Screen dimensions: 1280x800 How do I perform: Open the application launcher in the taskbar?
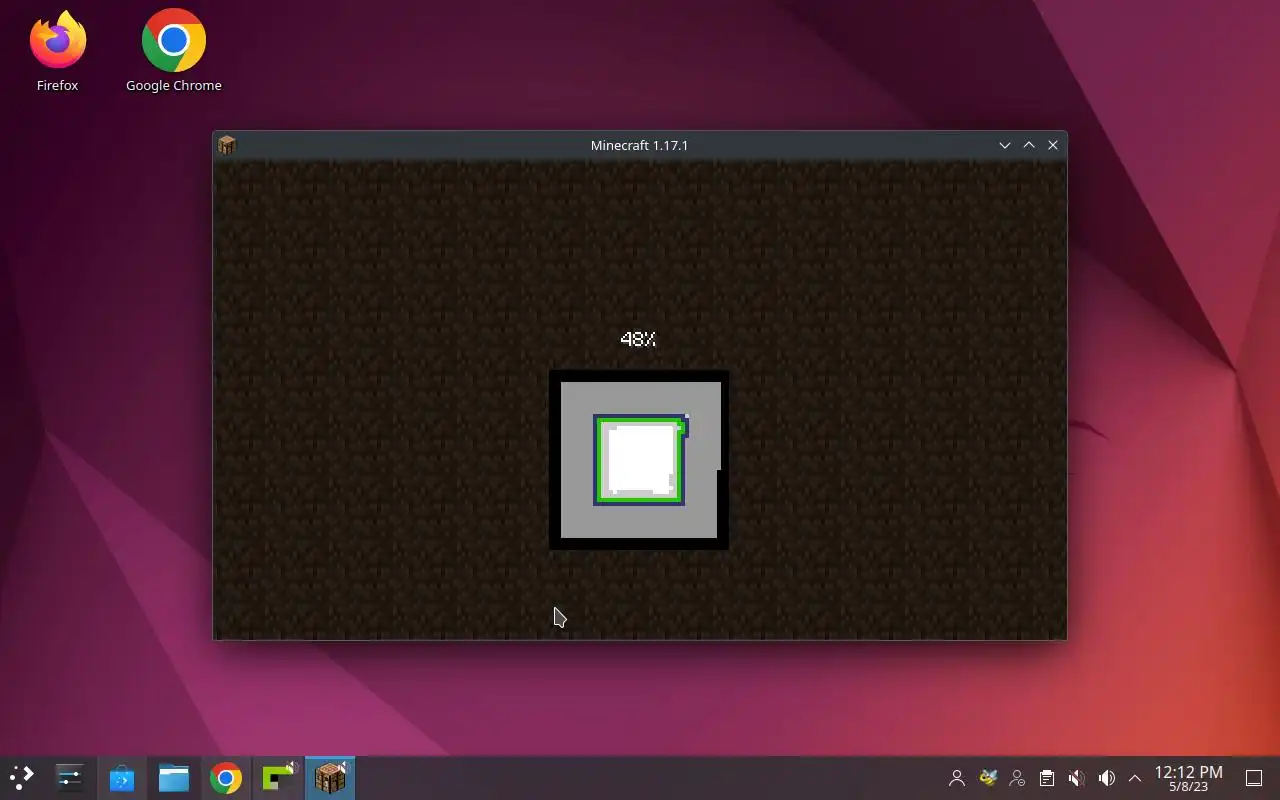[22, 777]
